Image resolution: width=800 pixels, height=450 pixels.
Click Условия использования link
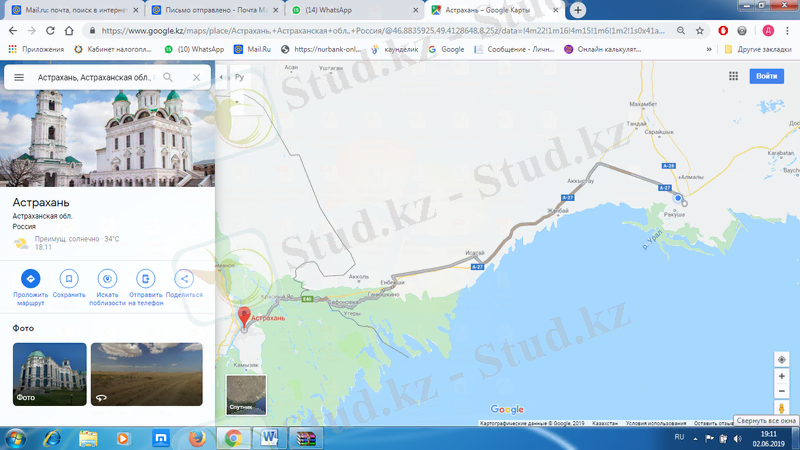656,423
